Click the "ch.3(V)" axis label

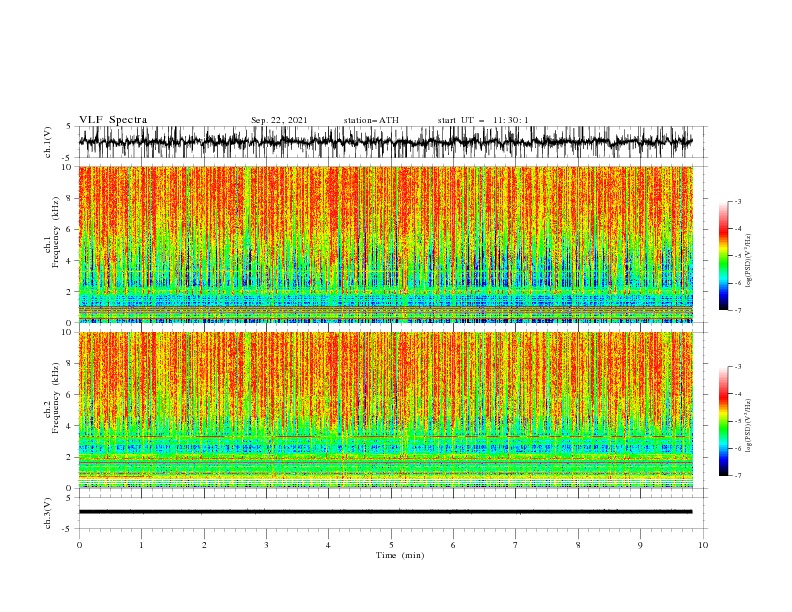[48, 514]
